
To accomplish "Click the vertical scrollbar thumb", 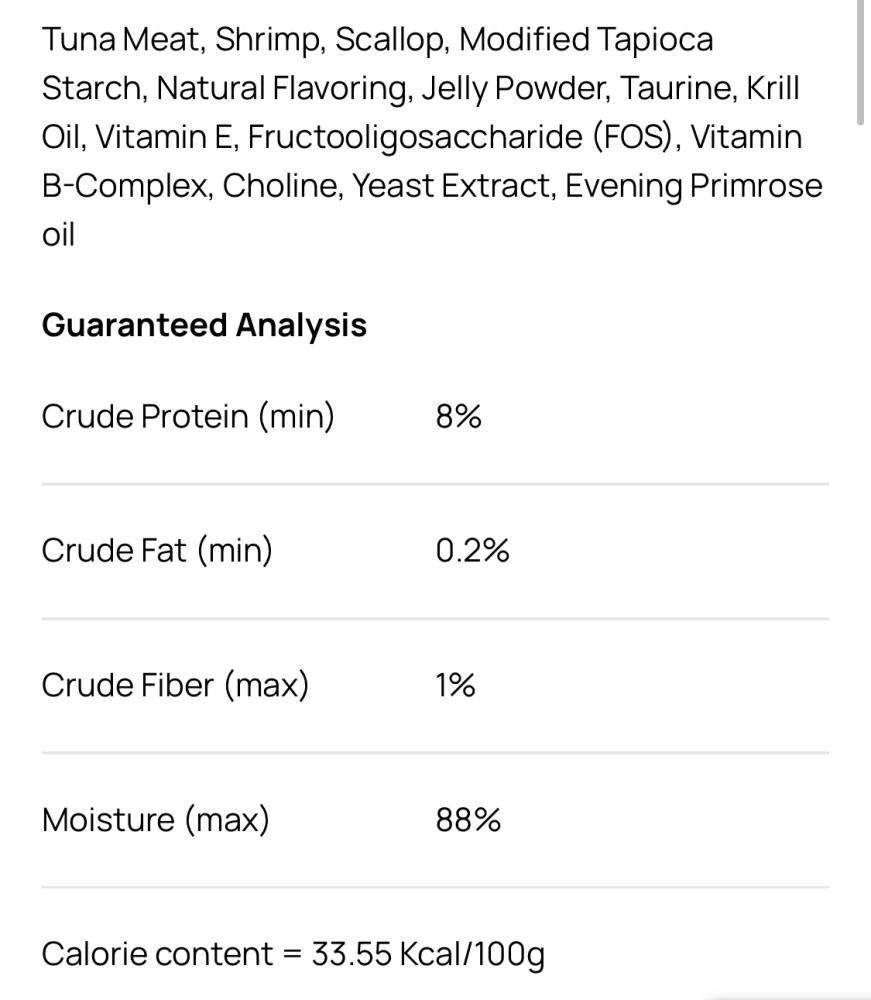I will pos(860,61).
